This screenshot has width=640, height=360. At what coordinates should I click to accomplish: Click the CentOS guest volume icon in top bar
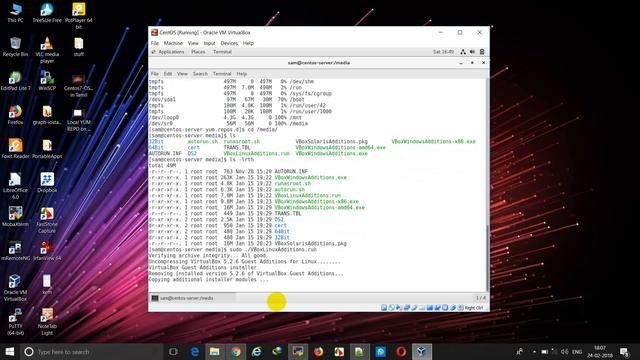click(x=472, y=52)
